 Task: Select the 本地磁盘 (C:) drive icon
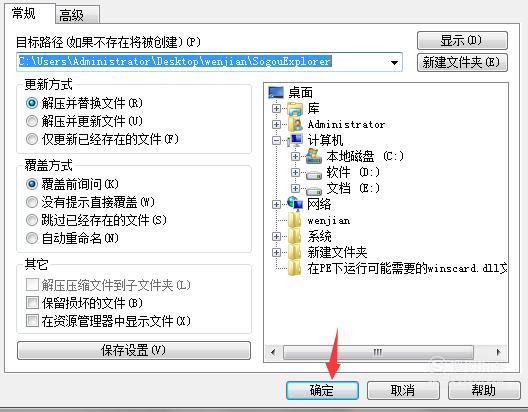coord(314,156)
